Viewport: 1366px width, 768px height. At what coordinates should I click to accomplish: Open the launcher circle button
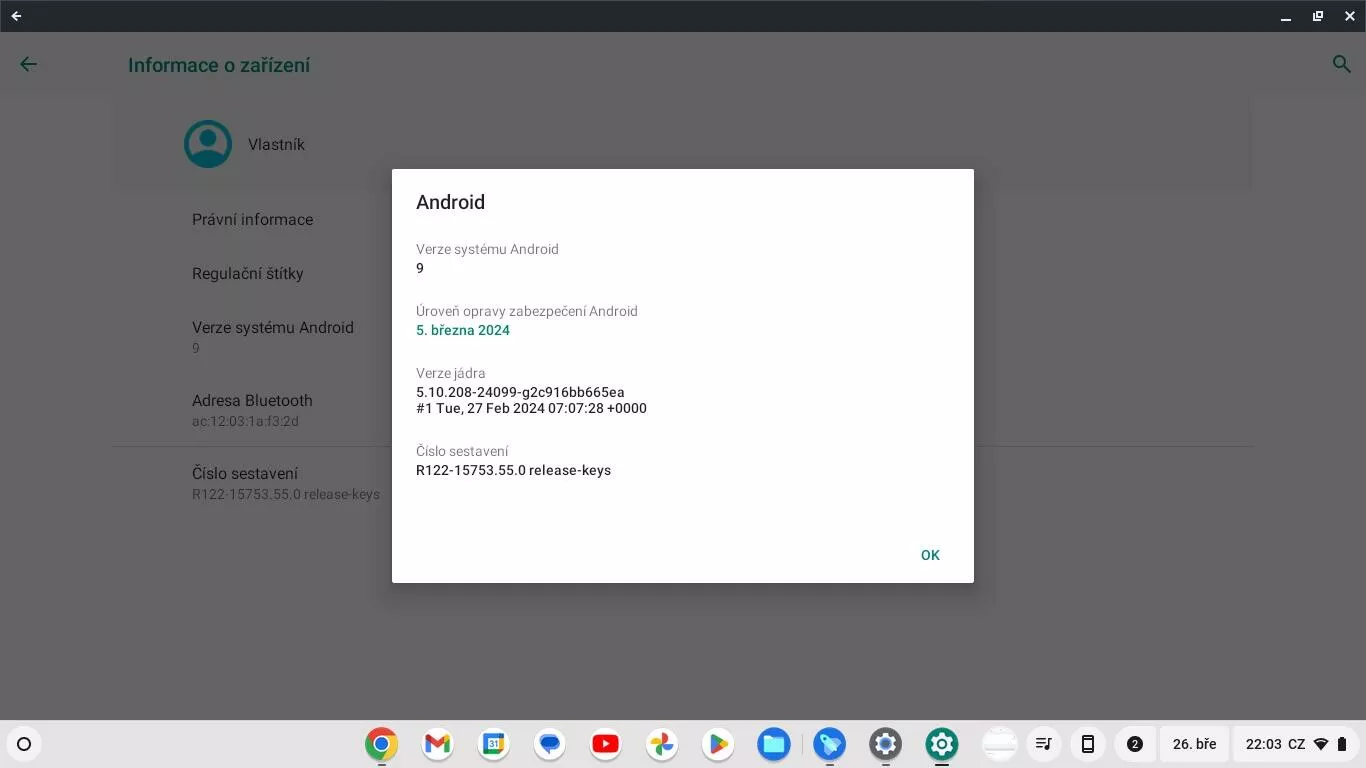24,744
